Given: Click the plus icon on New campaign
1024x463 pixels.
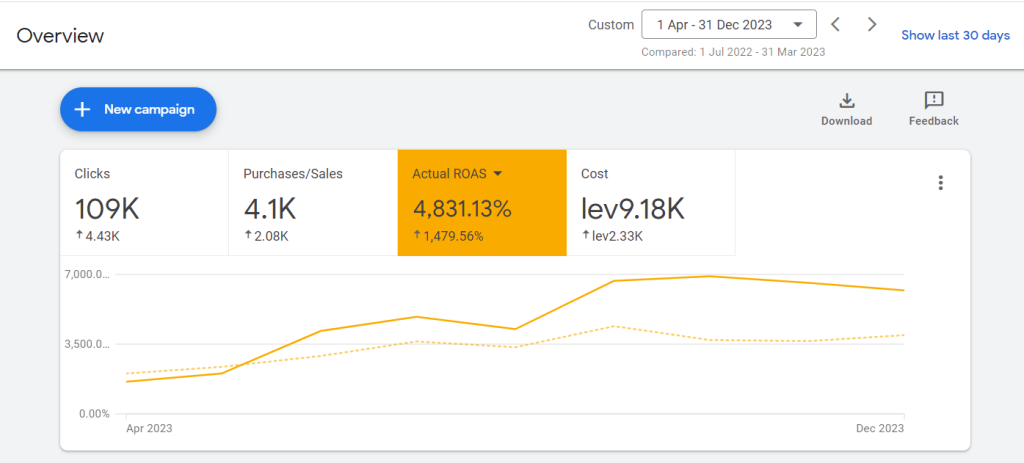Looking at the screenshot, I should [82, 109].
